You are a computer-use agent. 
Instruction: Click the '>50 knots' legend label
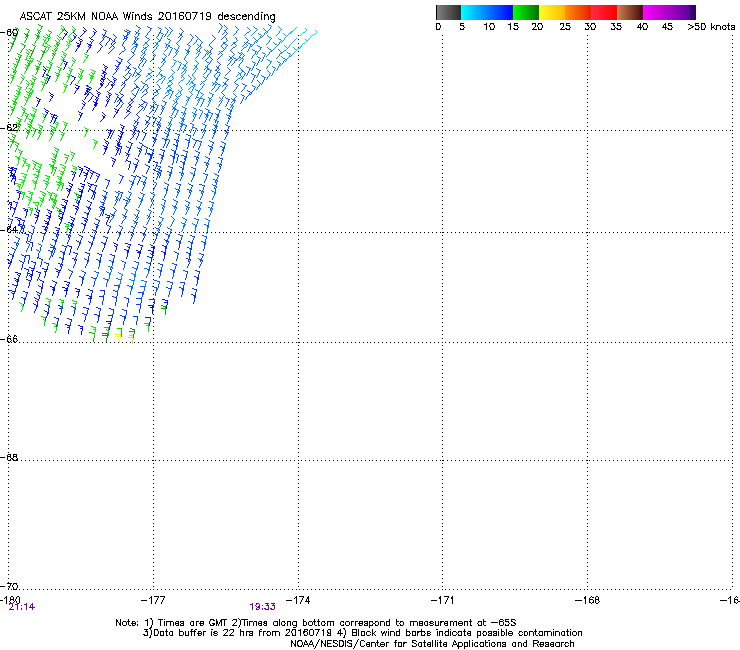[711, 26]
